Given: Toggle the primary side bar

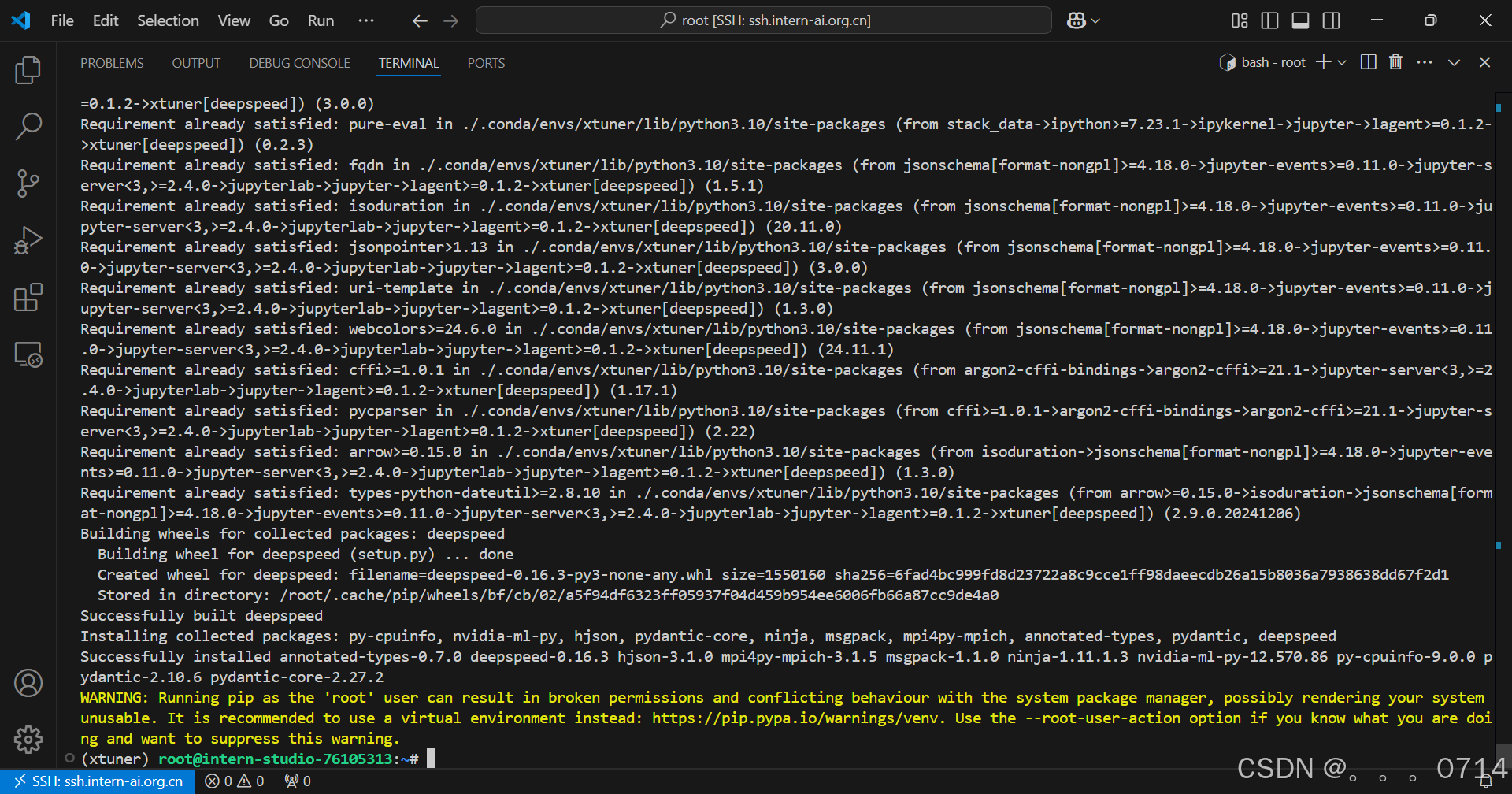Looking at the screenshot, I should tap(1269, 20).
